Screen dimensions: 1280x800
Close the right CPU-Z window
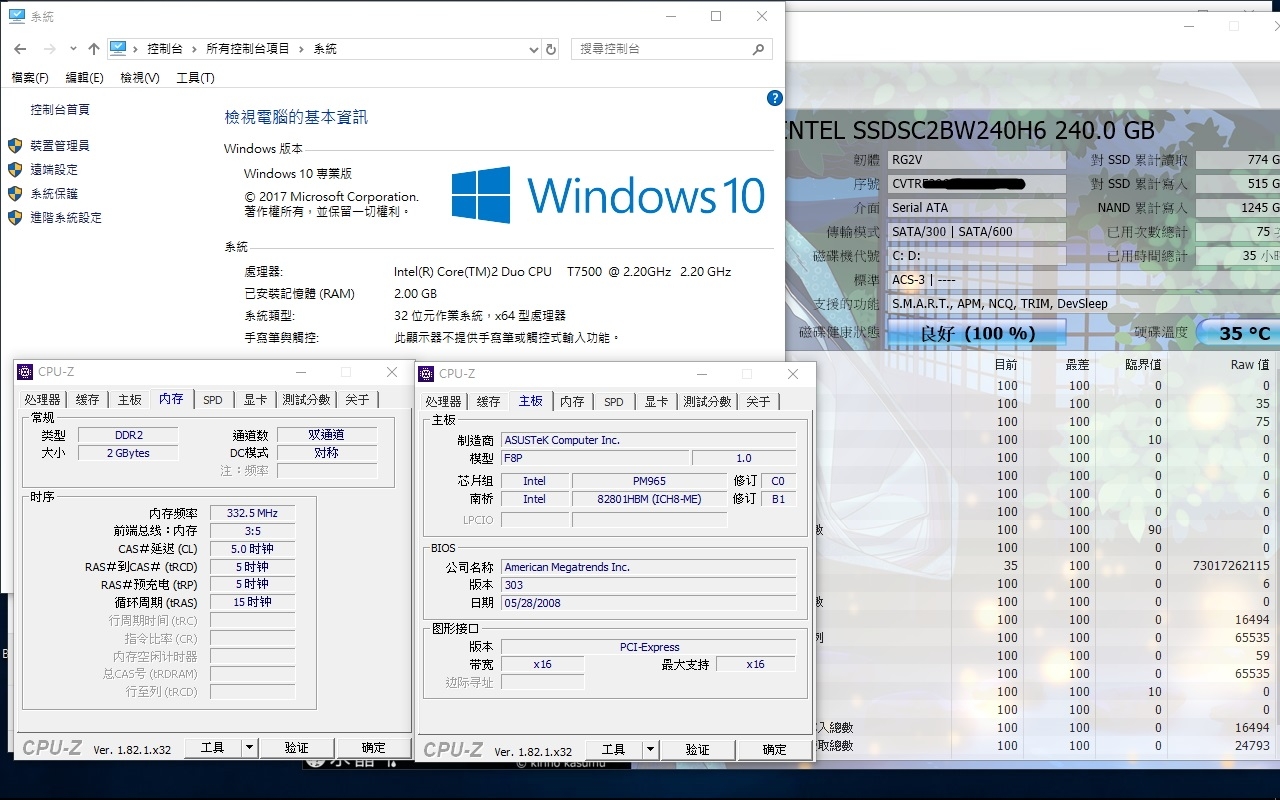[793, 374]
